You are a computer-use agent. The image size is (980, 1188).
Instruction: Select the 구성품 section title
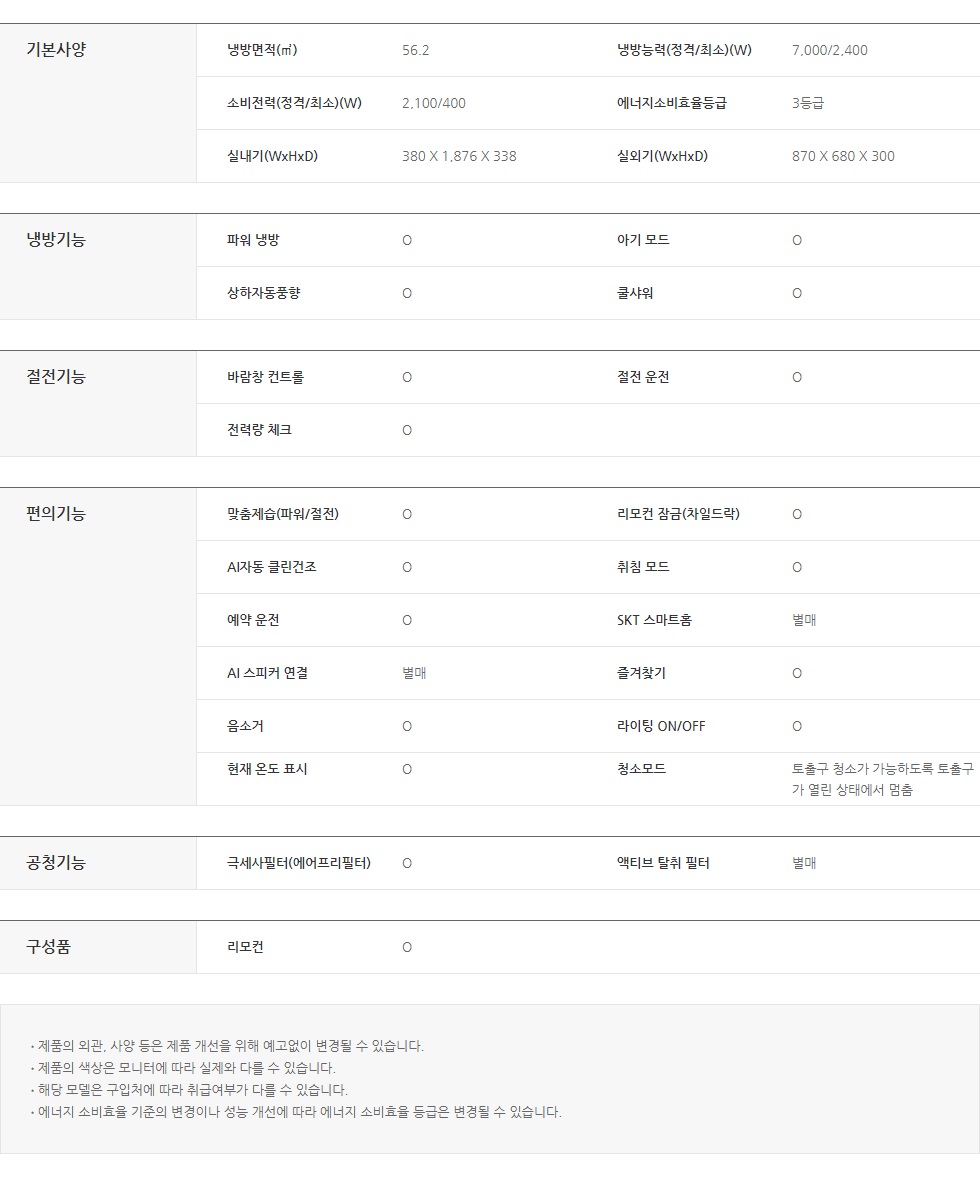click(x=48, y=947)
